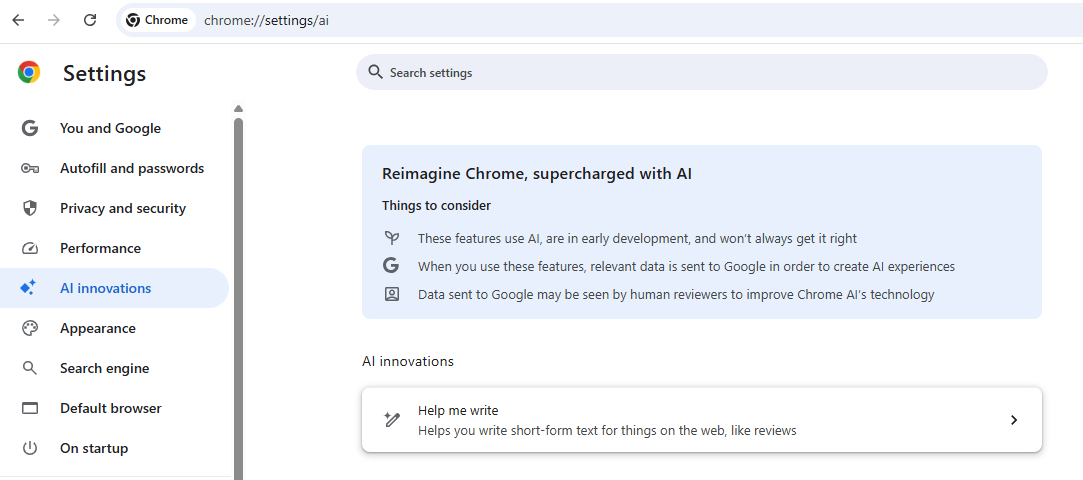Click the palette Appearance icon
The image size is (1083, 480).
tap(30, 328)
